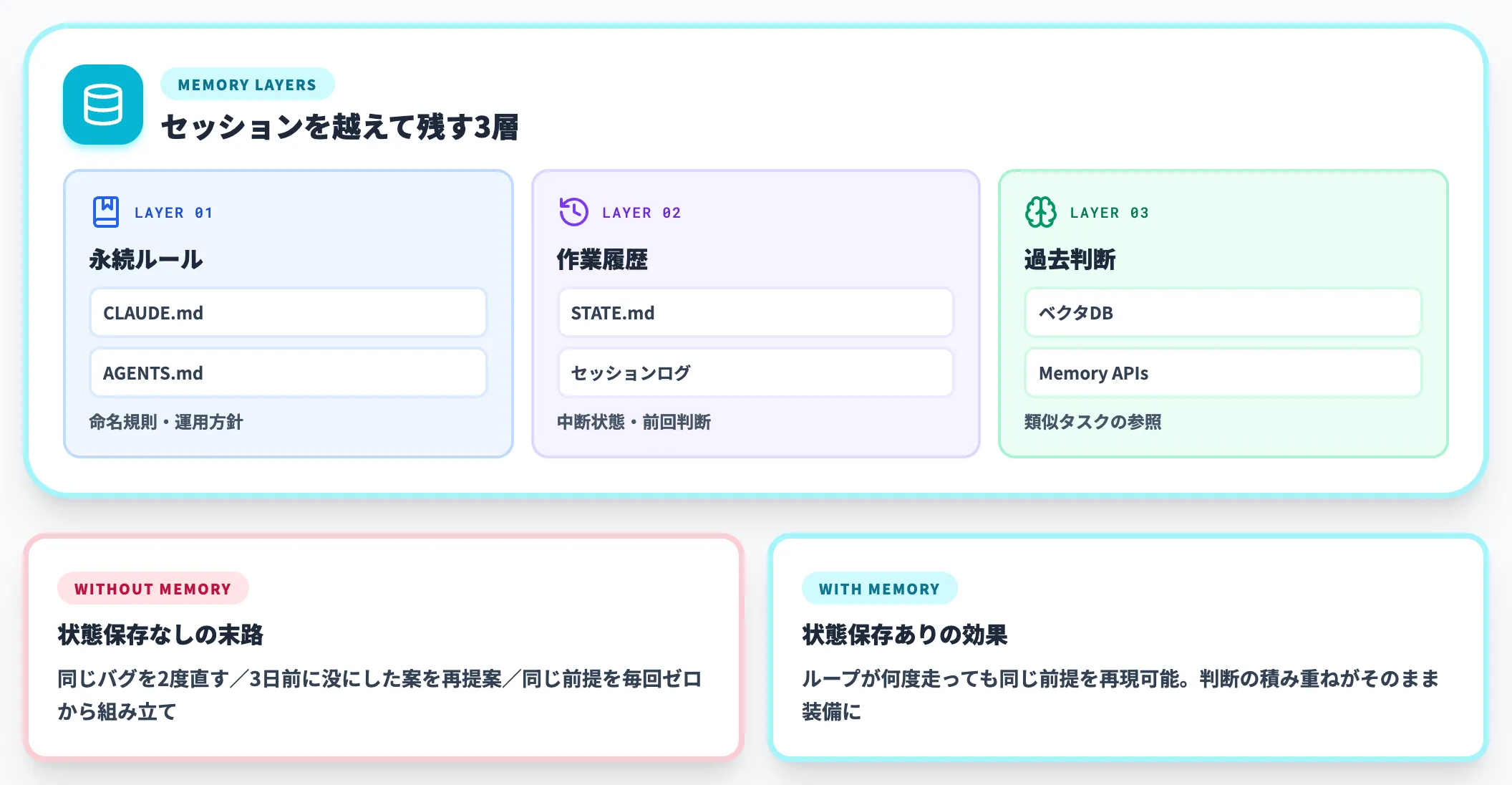Image resolution: width=1512 pixels, height=785 pixels.
Task: Click the 永続ルール title
Action: pyautogui.click(x=146, y=259)
